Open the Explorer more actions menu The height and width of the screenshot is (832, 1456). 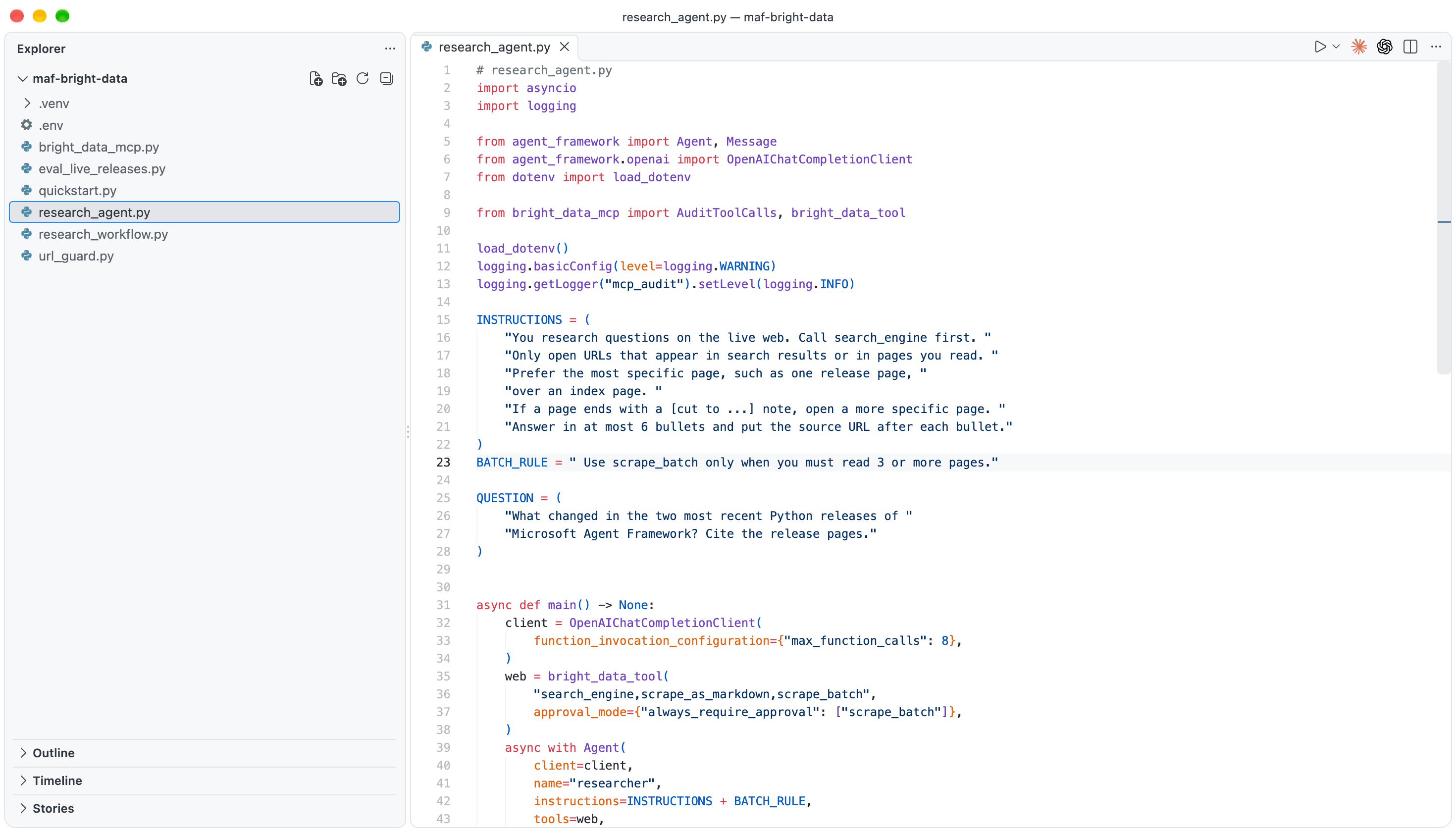pos(390,49)
